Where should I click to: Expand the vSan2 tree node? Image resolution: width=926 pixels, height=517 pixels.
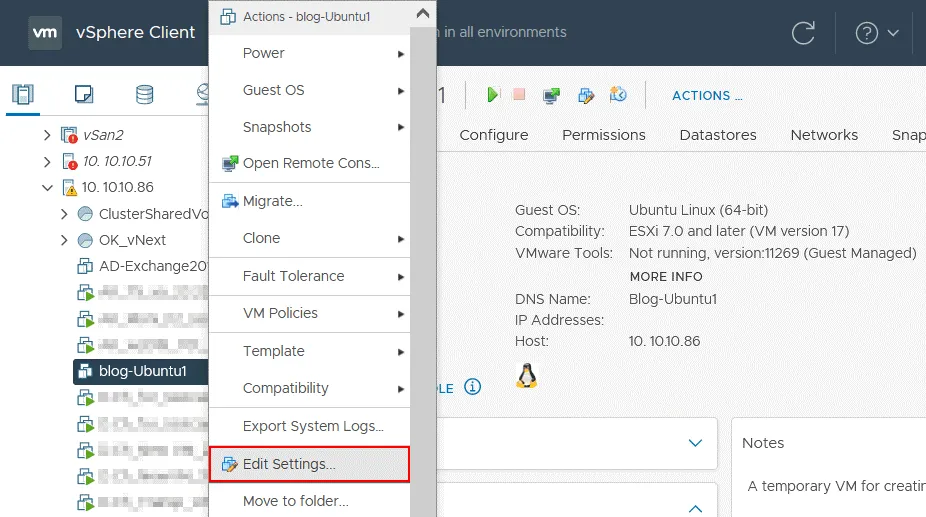click(x=47, y=135)
